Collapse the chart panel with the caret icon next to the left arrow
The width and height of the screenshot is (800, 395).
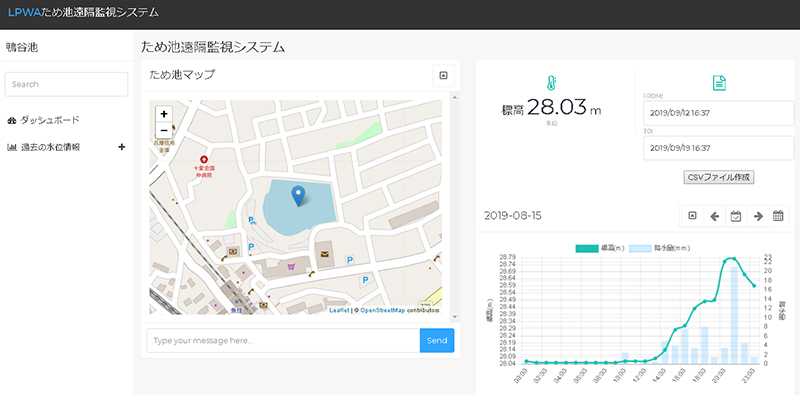[x=692, y=216]
